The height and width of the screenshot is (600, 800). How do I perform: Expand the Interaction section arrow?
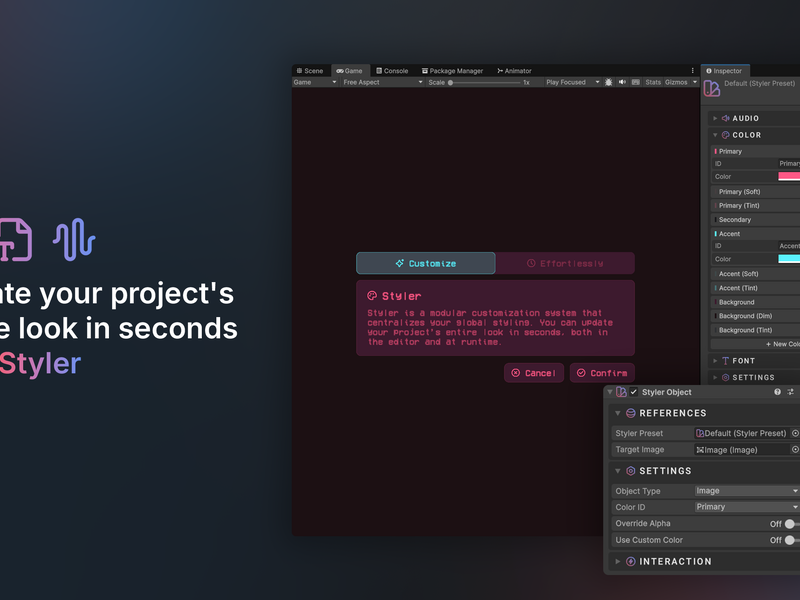click(x=617, y=561)
